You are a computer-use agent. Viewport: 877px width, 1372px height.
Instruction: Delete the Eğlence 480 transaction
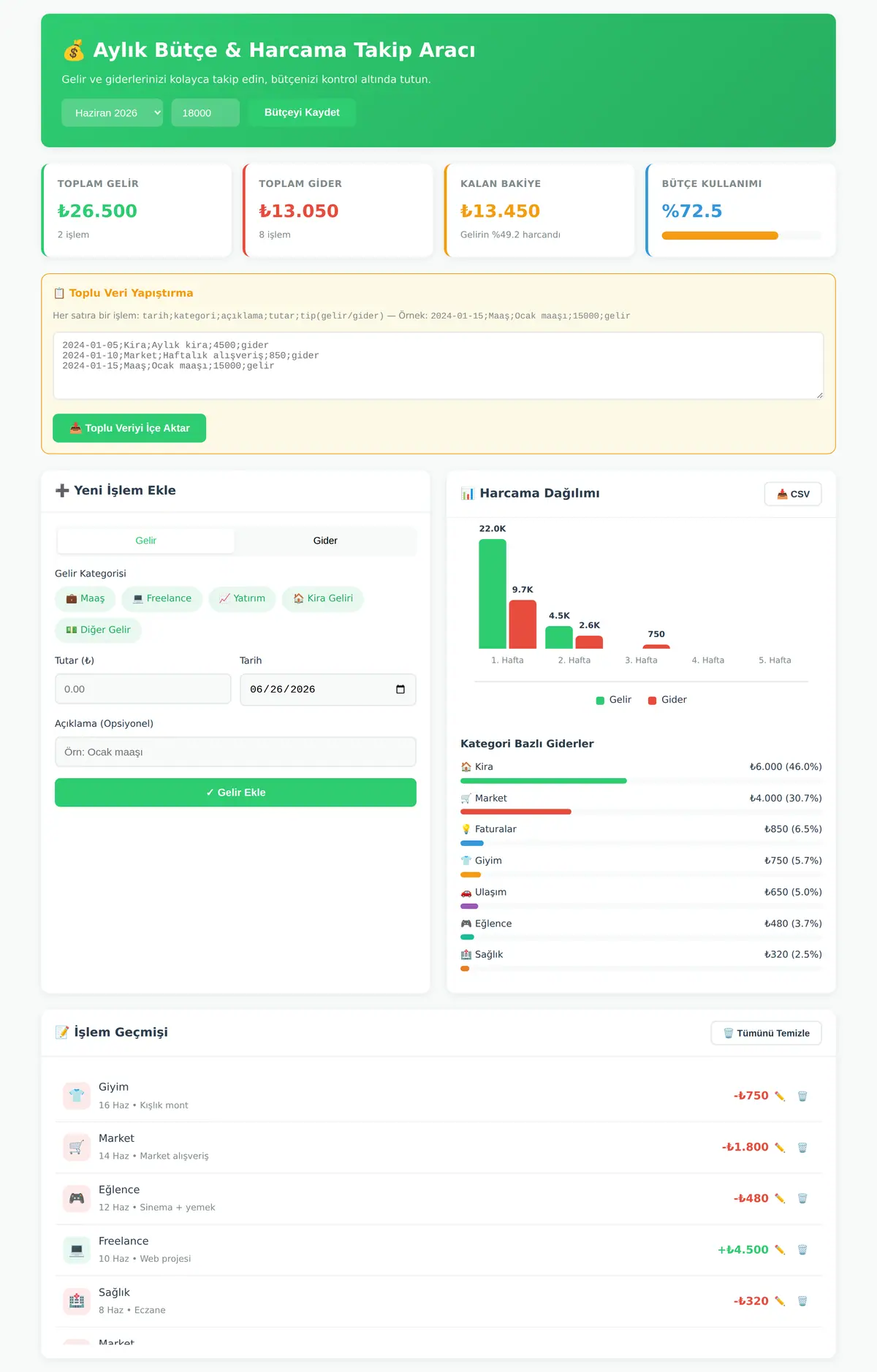[802, 1198]
